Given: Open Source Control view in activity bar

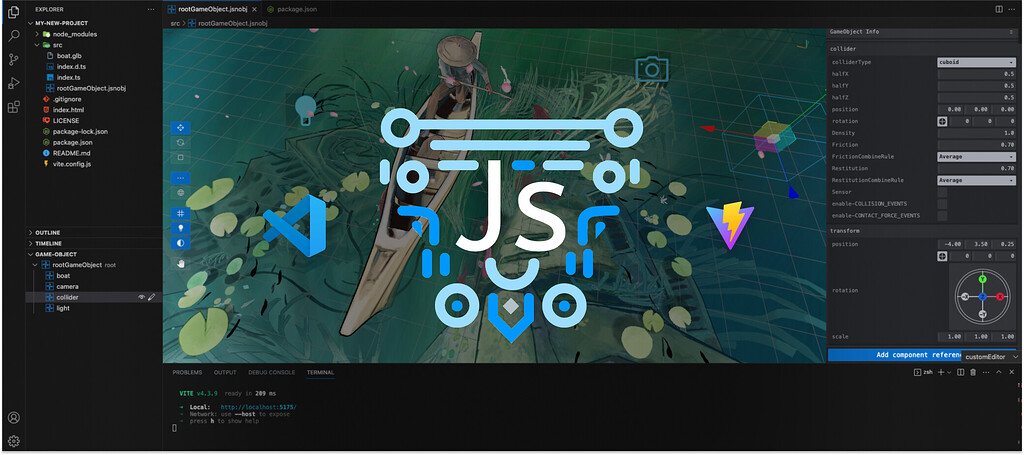Looking at the screenshot, I should [13, 59].
